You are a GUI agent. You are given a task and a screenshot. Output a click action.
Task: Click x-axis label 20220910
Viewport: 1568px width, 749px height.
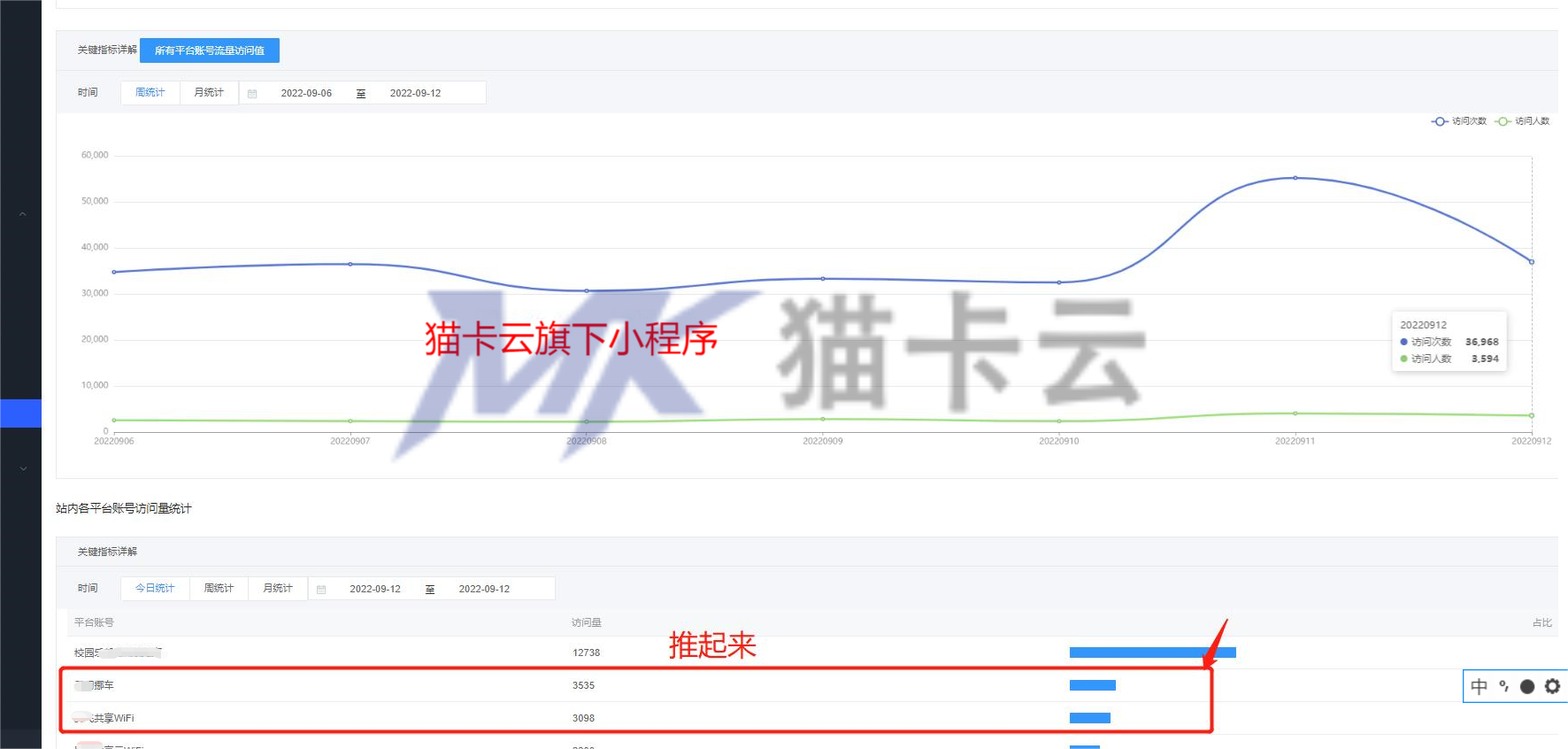(x=1059, y=441)
